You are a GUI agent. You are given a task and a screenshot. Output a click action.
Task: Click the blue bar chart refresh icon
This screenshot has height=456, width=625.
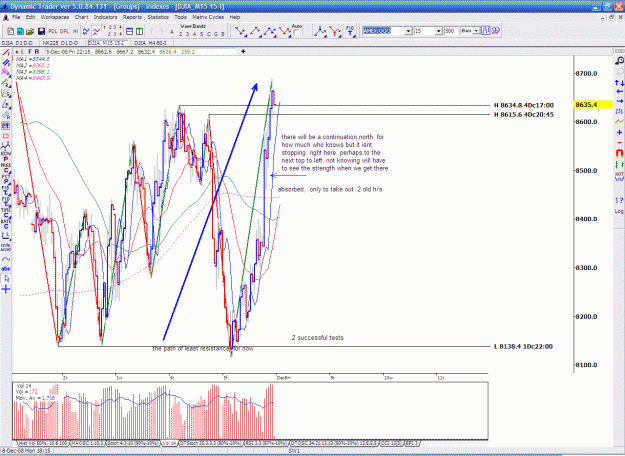[x=485, y=31]
